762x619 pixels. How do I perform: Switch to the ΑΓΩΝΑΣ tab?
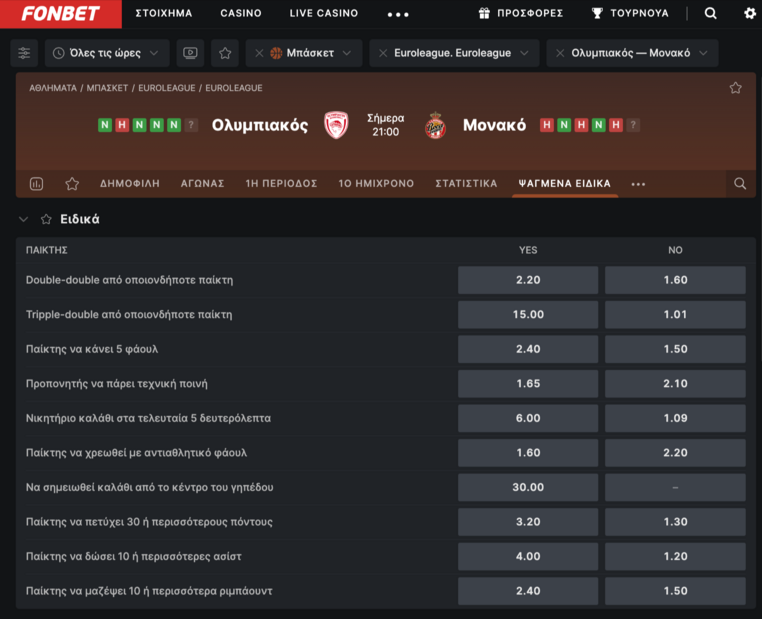(x=203, y=184)
